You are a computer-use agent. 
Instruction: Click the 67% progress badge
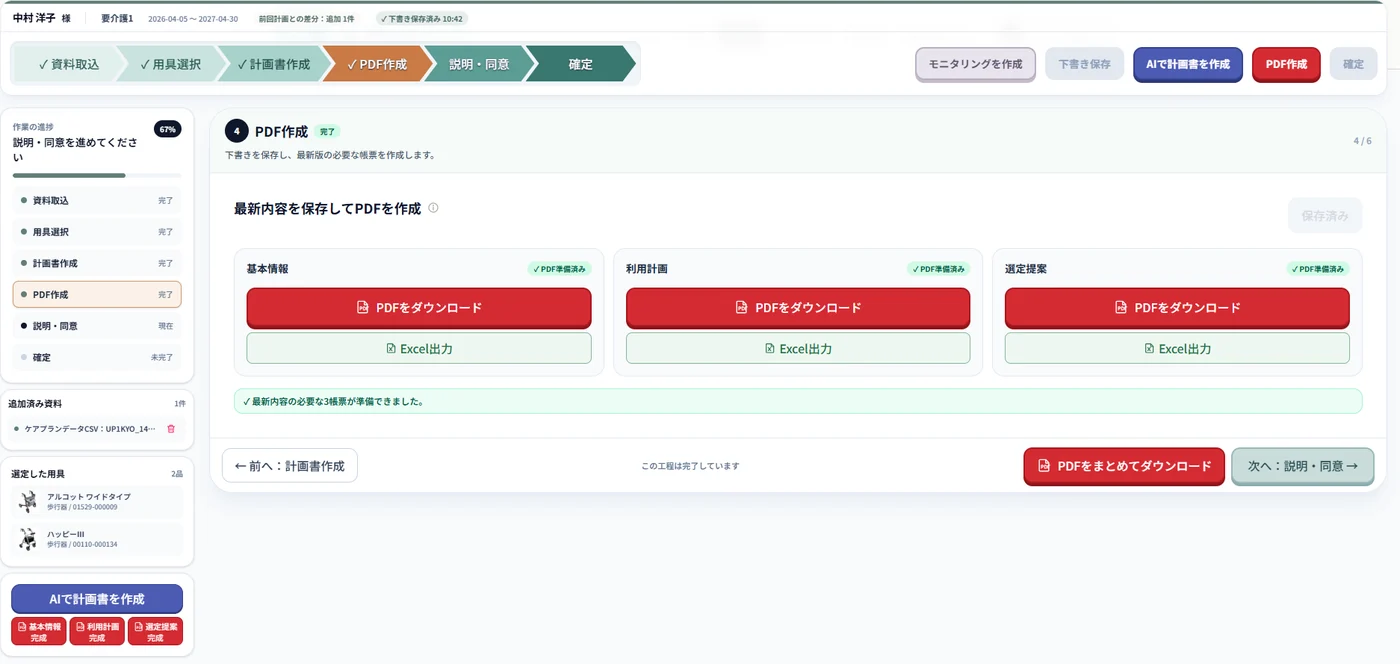(167, 129)
